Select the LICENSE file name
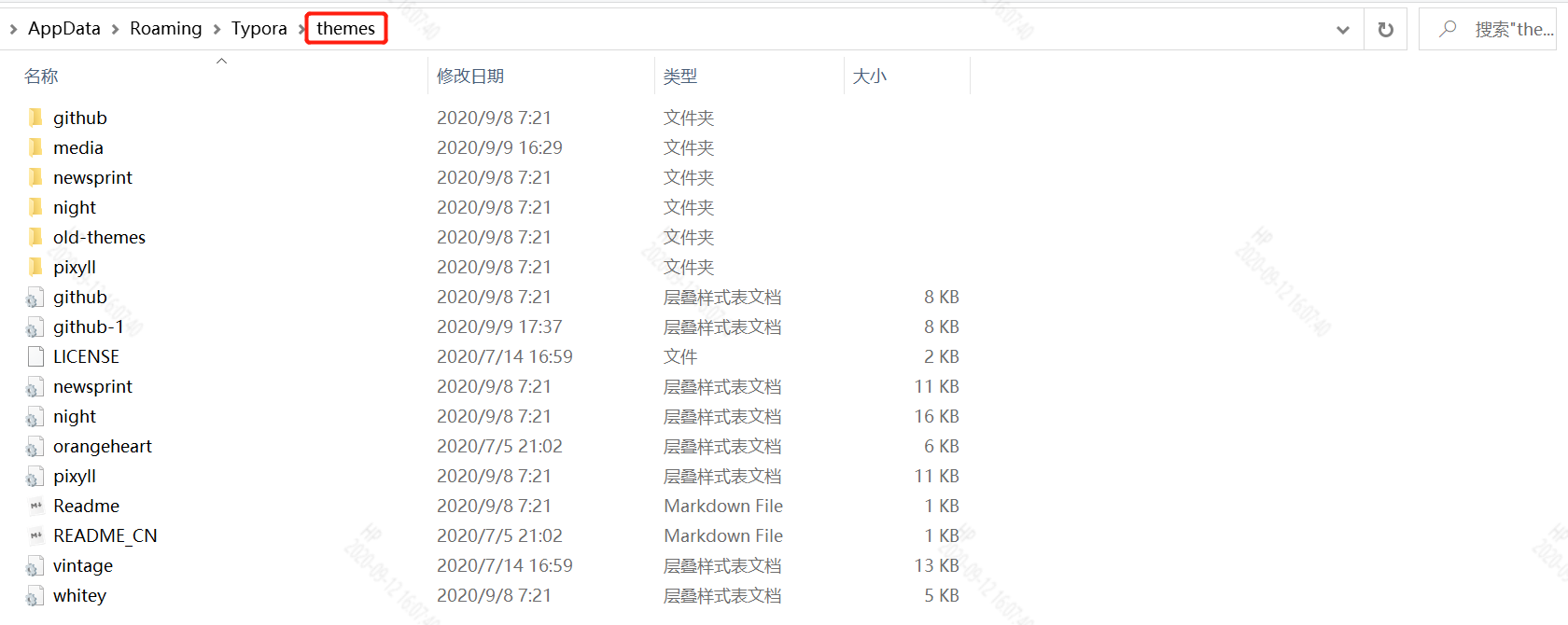The width and height of the screenshot is (1568, 625). coord(86,356)
